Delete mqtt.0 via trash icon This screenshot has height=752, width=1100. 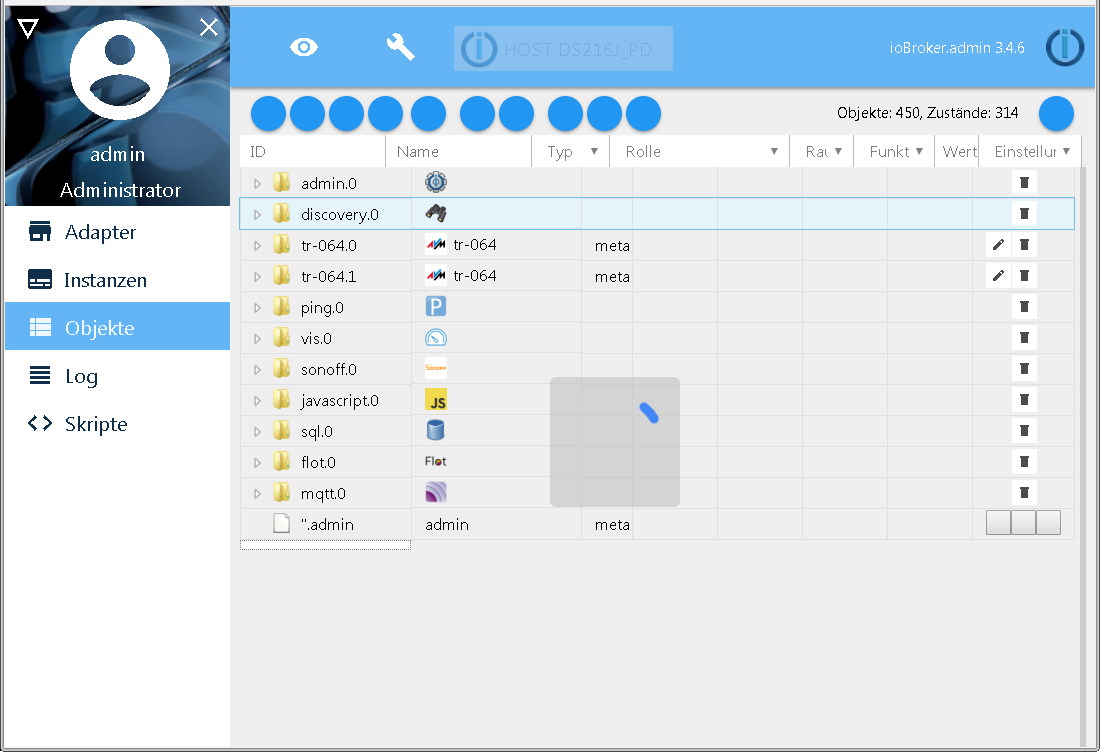click(x=1024, y=492)
